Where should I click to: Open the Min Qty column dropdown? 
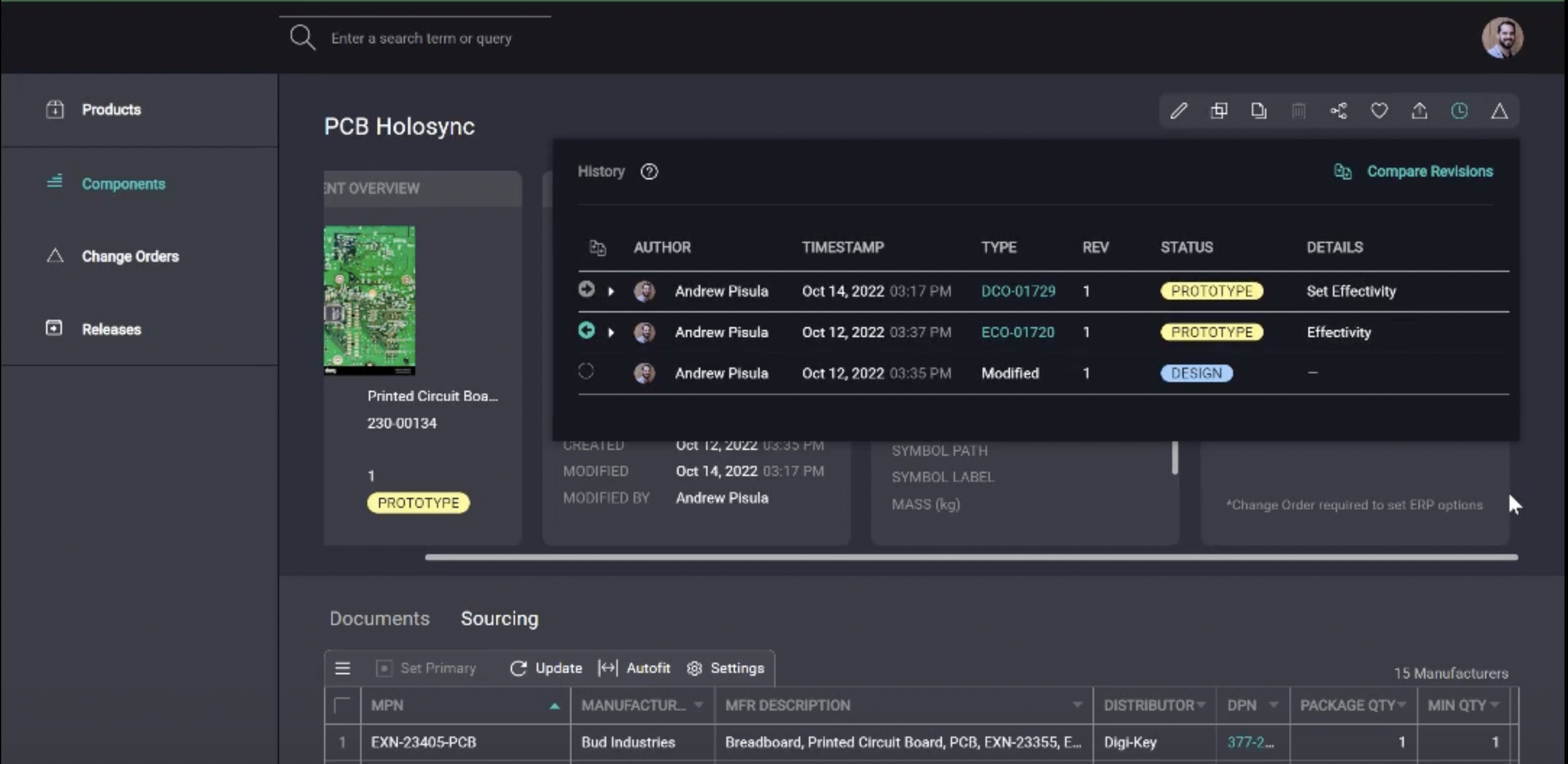tap(1494, 705)
